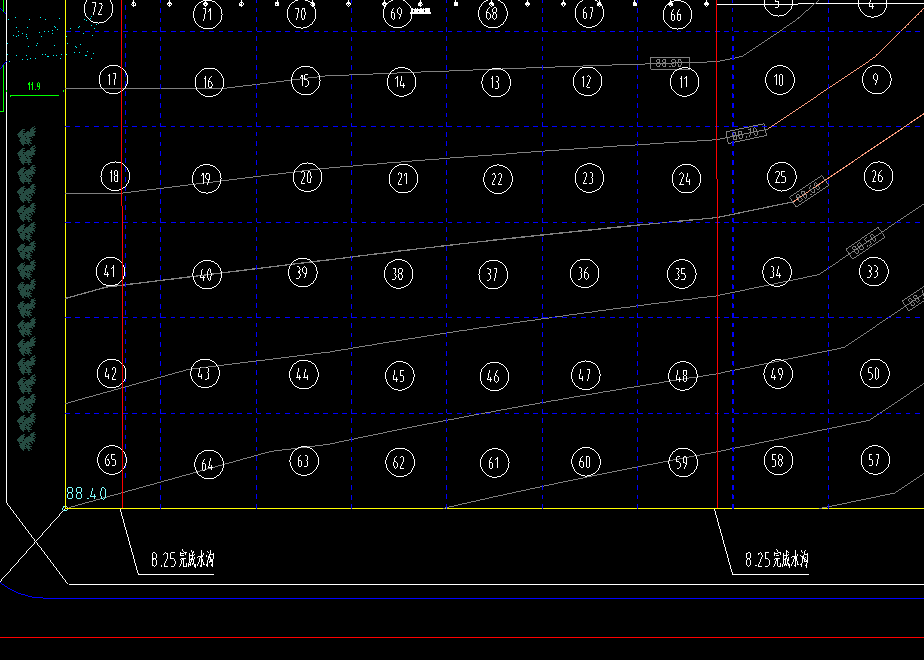
Task: Select the circled grid number 16
Action: tap(209, 82)
